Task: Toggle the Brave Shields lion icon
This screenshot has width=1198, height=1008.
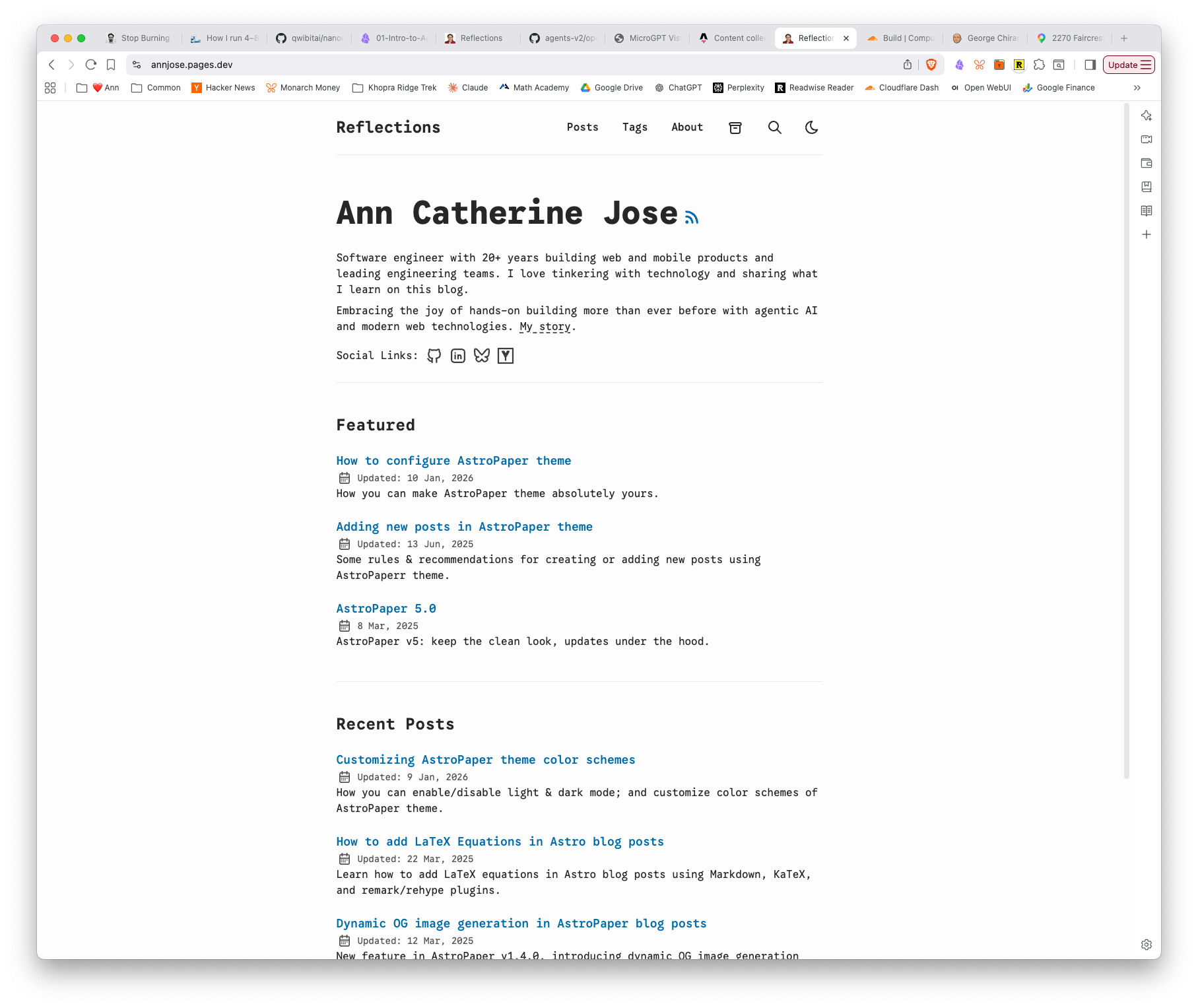Action: [x=931, y=65]
